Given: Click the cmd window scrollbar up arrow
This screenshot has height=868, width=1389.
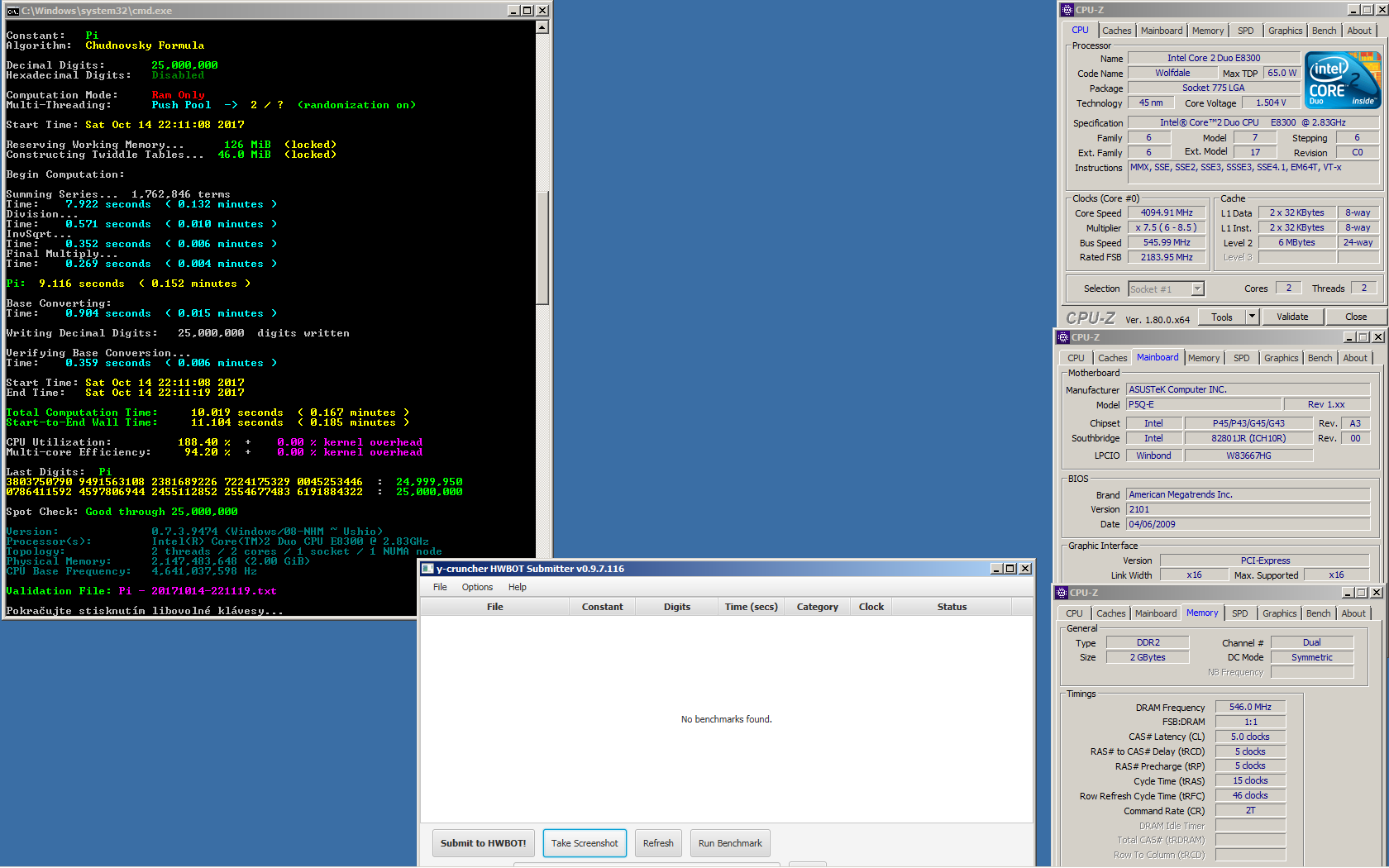Looking at the screenshot, I should (542, 27).
